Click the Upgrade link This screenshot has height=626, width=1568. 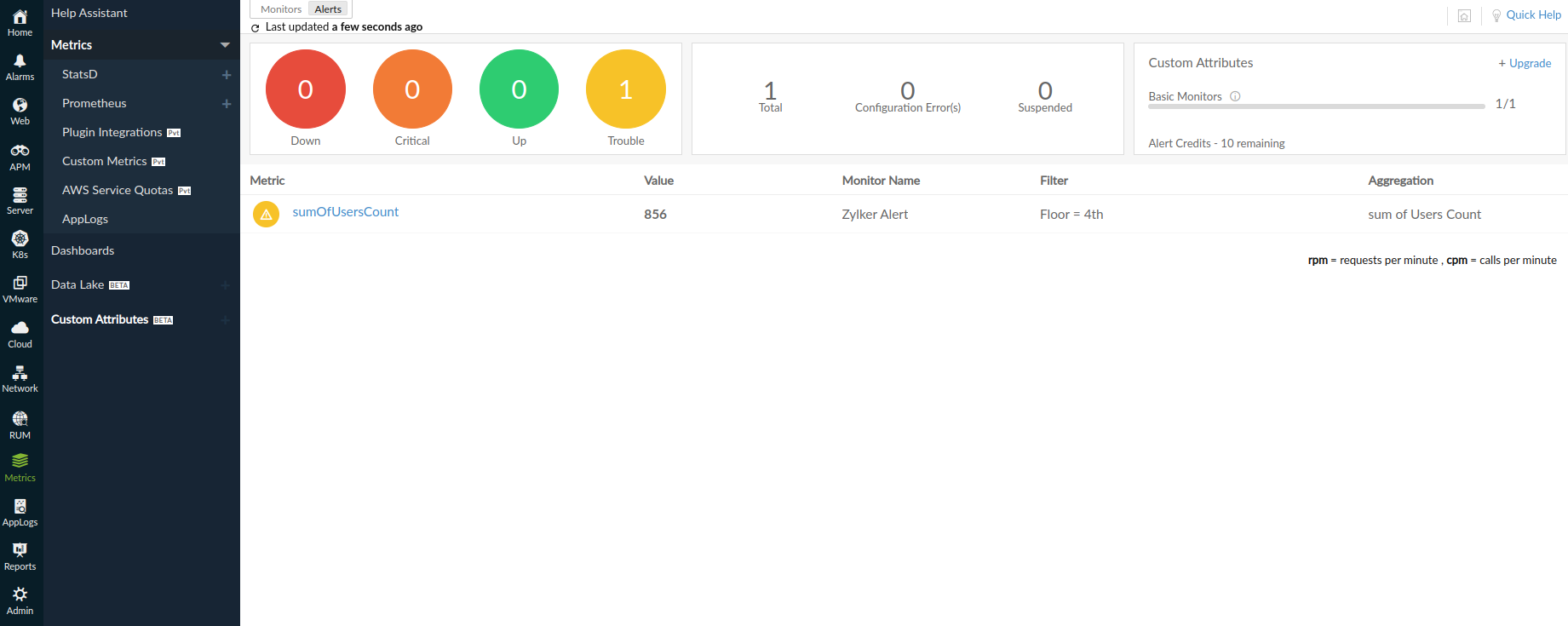click(1525, 63)
